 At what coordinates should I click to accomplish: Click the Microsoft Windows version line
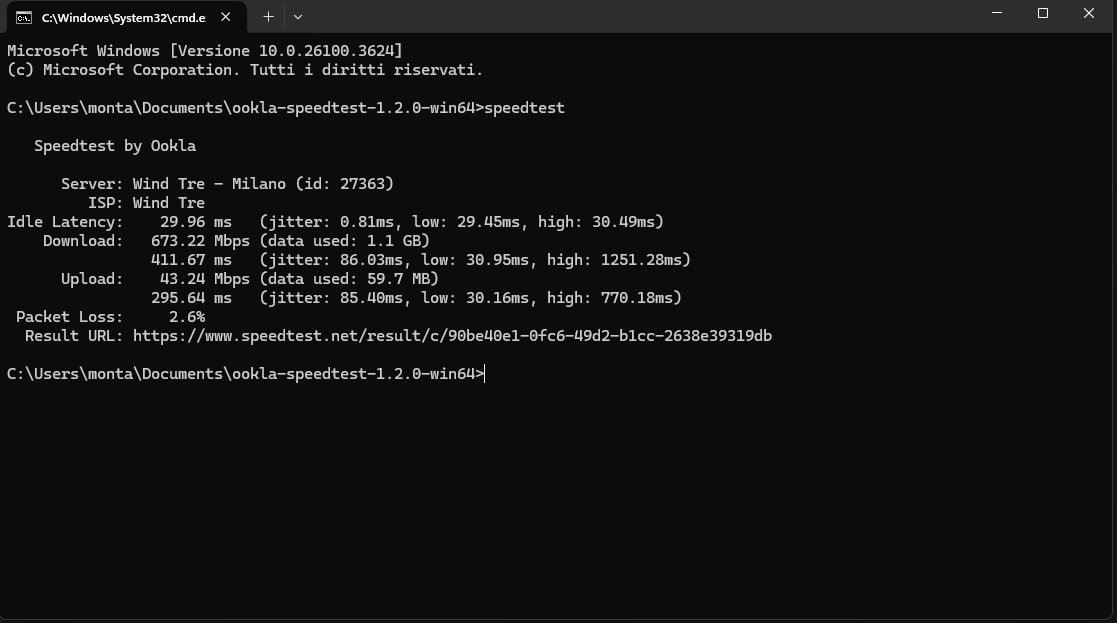click(204, 51)
